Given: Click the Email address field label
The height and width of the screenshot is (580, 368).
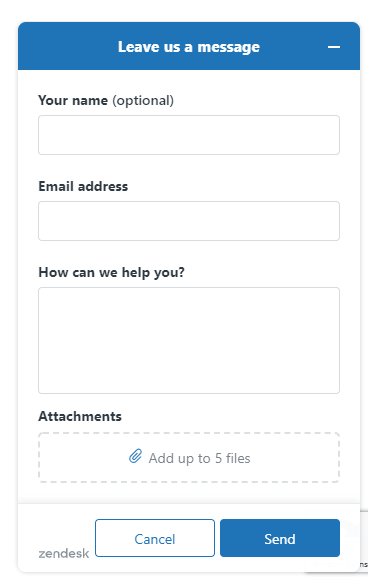Looking at the screenshot, I should tap(83, 186).
